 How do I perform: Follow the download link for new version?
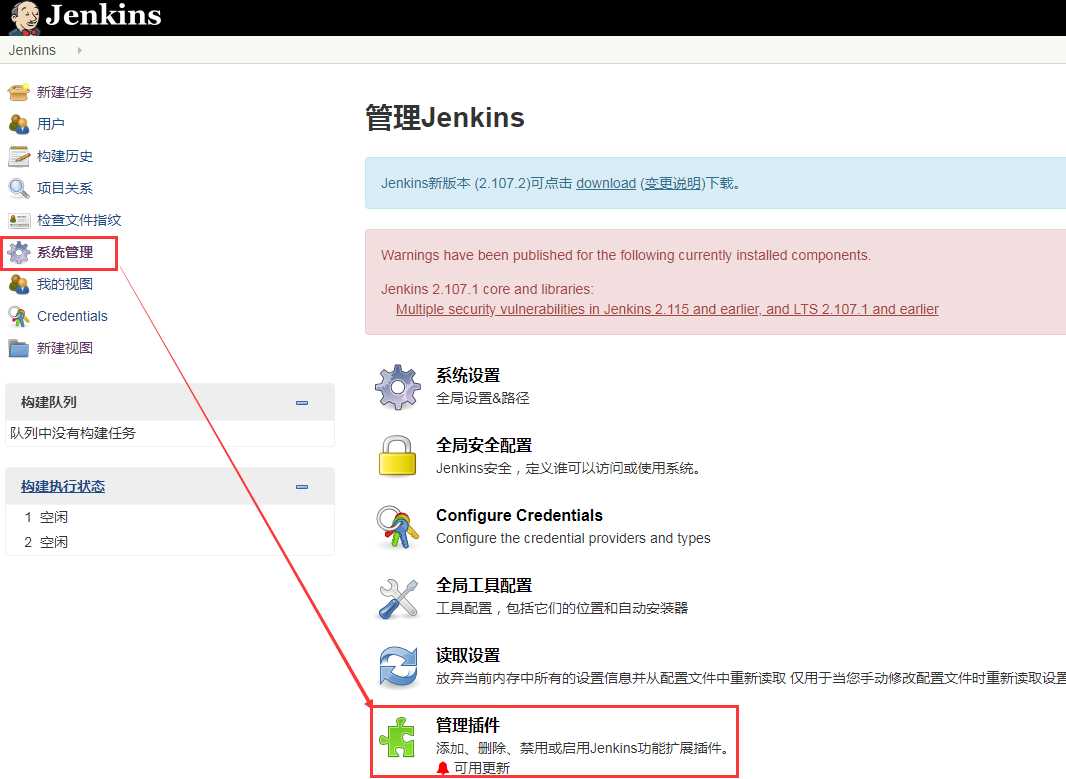point(606,184)
